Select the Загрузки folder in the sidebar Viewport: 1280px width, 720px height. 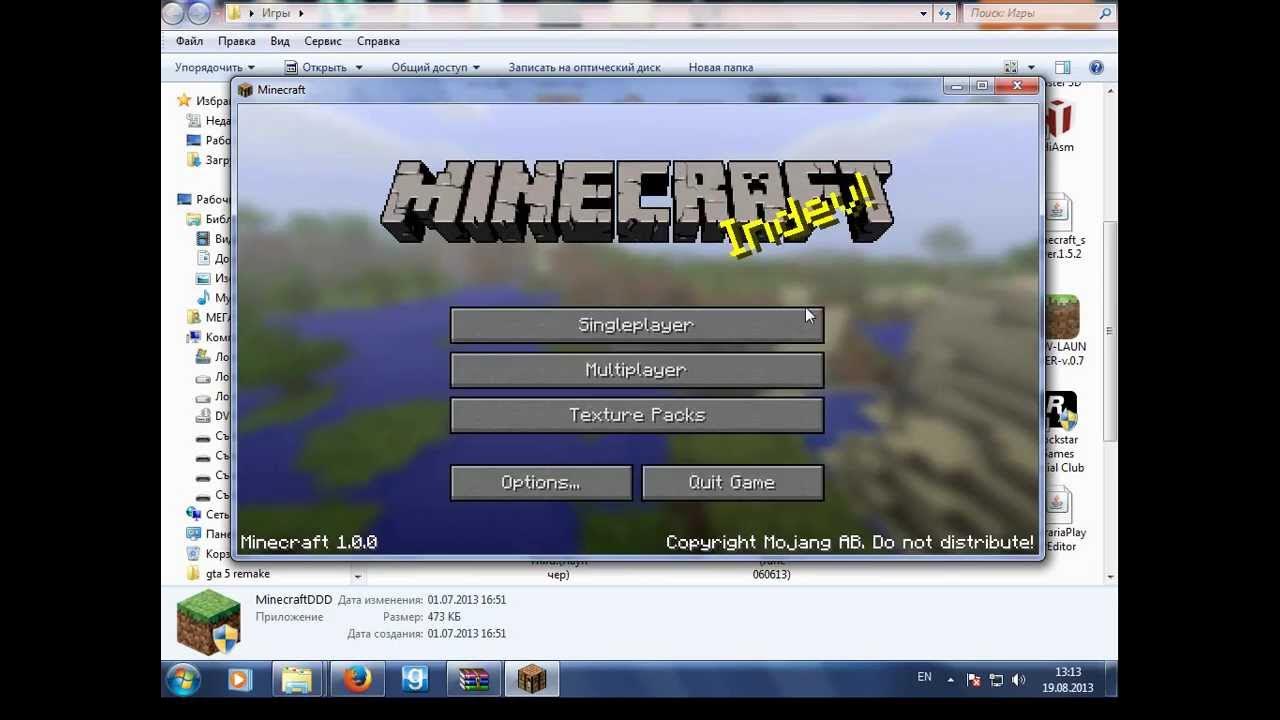208,160
